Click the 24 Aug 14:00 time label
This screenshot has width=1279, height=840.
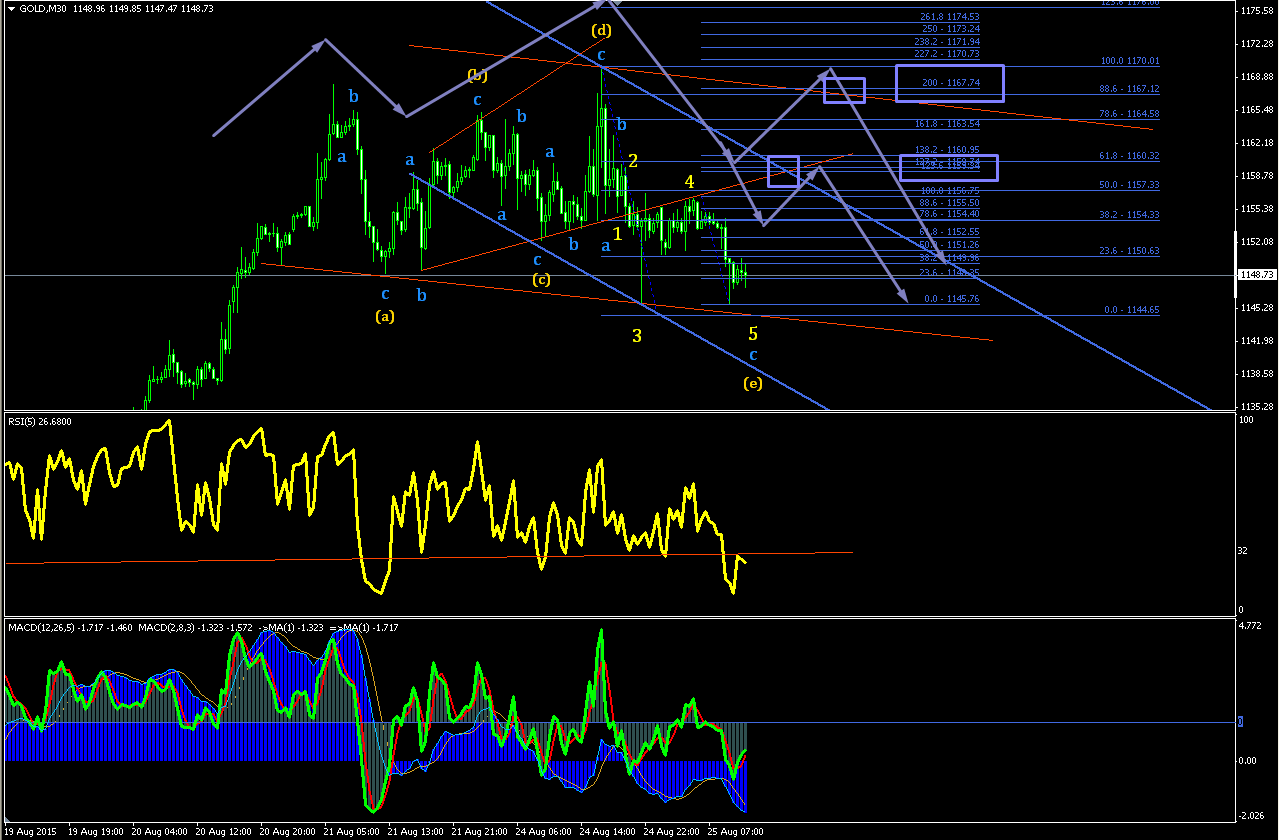pos(608,831)
